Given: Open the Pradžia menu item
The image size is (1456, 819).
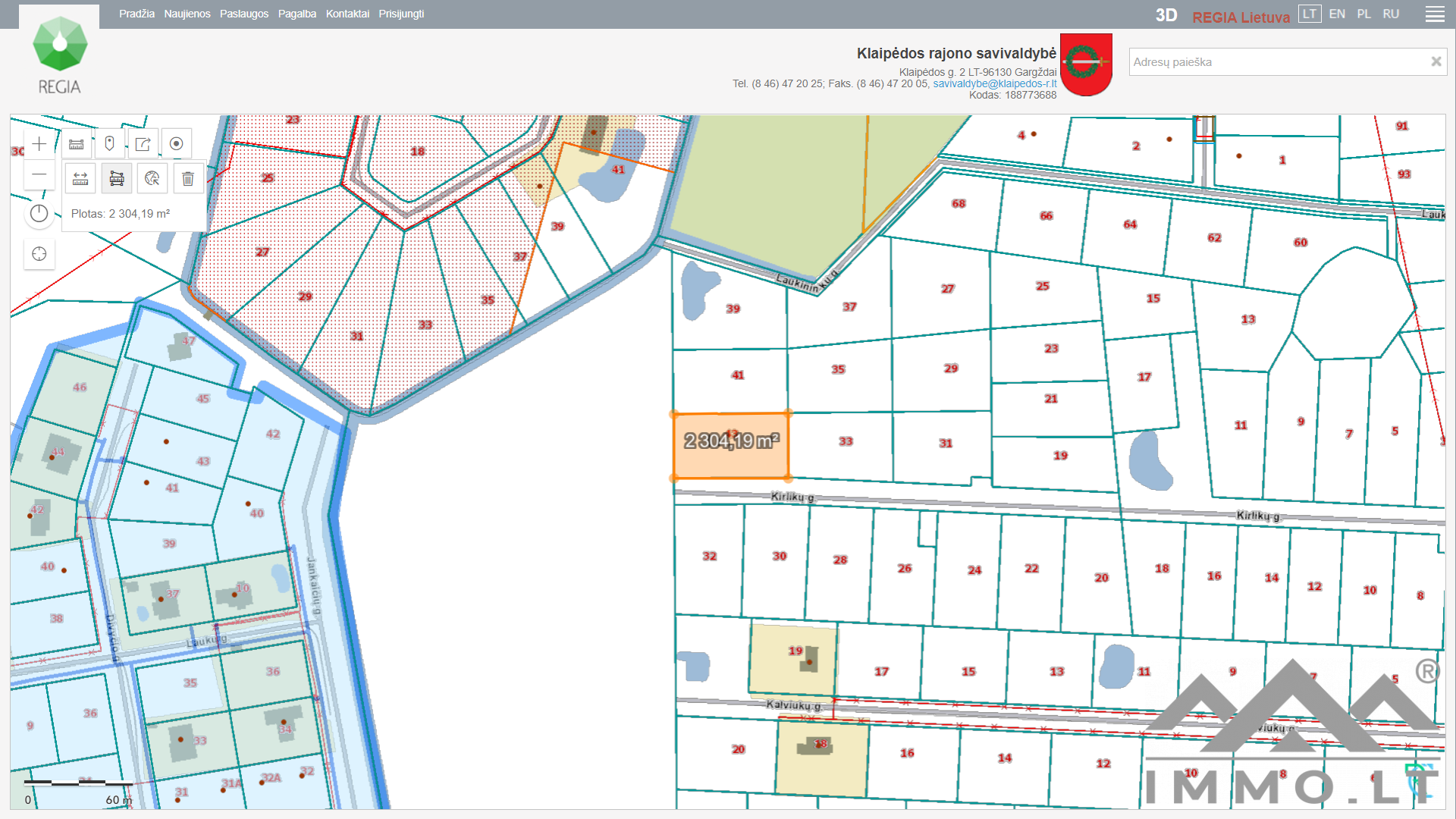Looking at the screenshot, I should pos(136,14).
